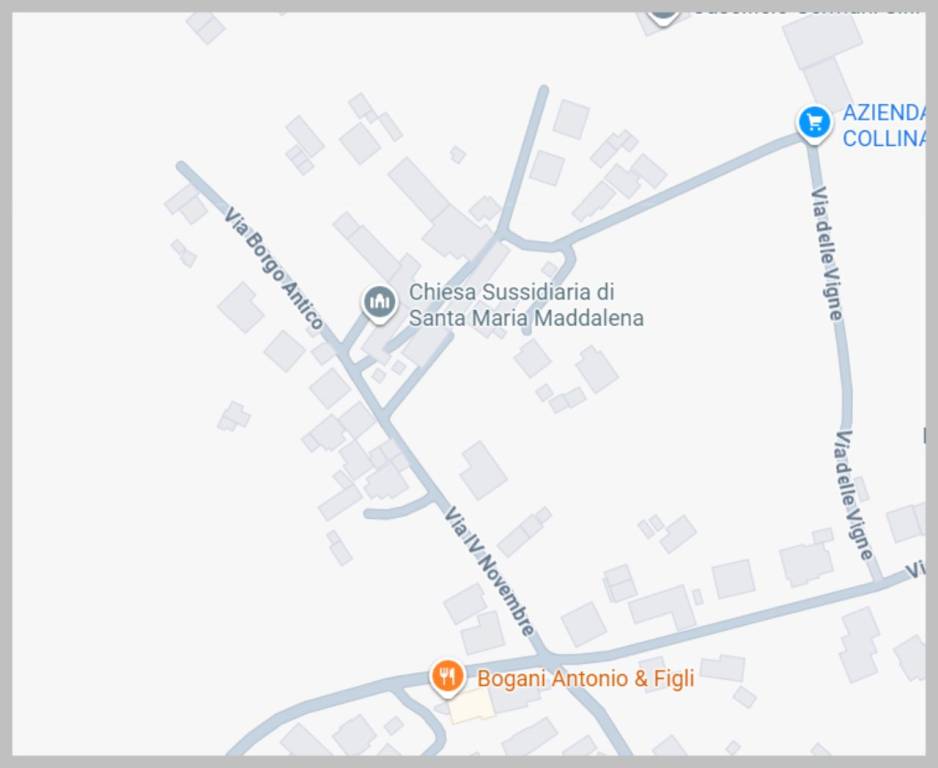Click the blue shopping cart pin icon
938x768 pixels.
tap(814, 123)
